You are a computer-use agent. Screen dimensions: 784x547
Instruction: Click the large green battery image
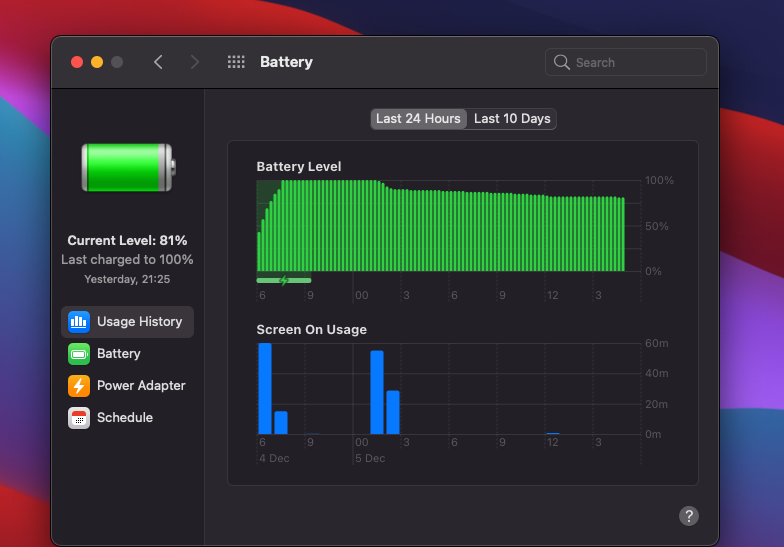click(128, 168)
